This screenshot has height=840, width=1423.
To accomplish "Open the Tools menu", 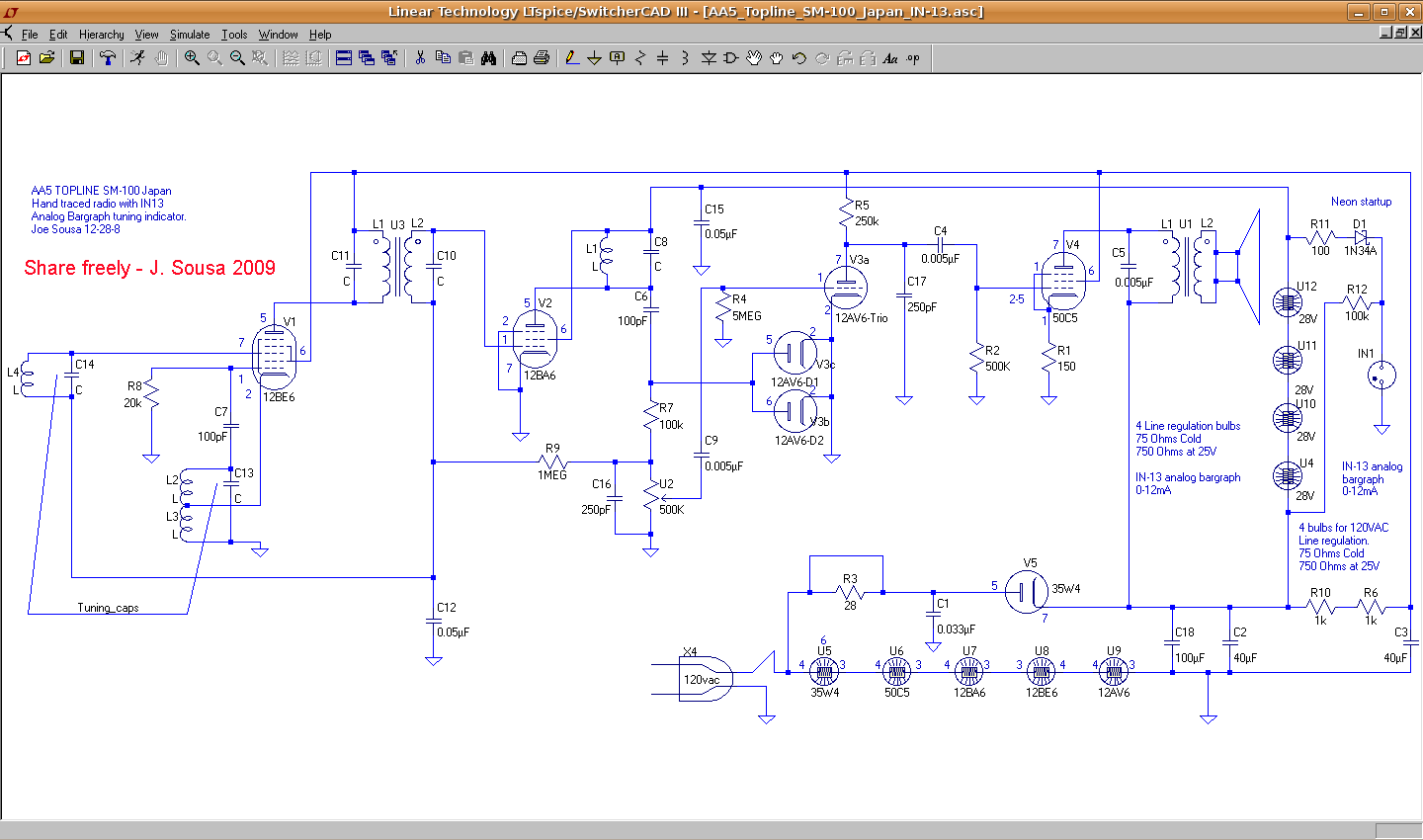I will pos(234,35).
